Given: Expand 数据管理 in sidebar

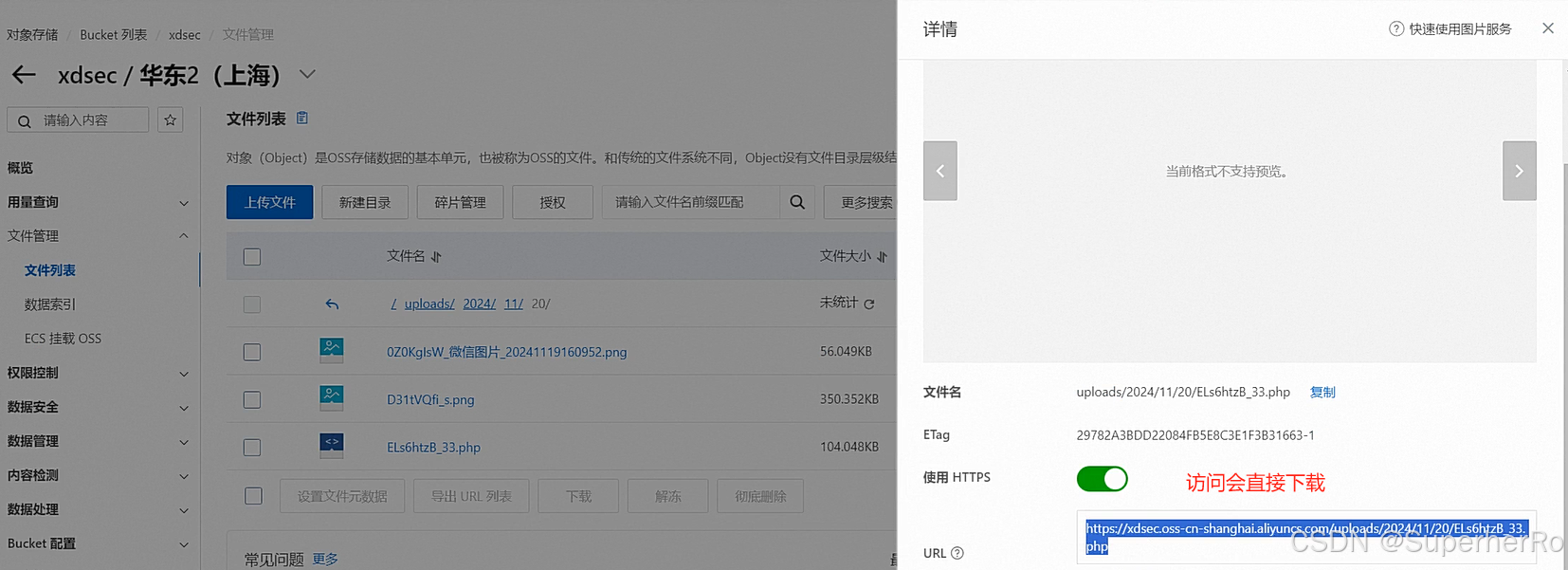Looking at the screenshot, I should 184,442.
